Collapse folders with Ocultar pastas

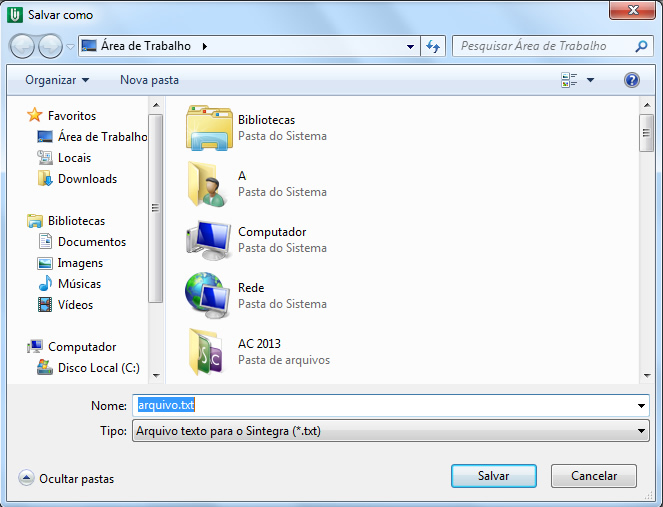click(67, 479)
